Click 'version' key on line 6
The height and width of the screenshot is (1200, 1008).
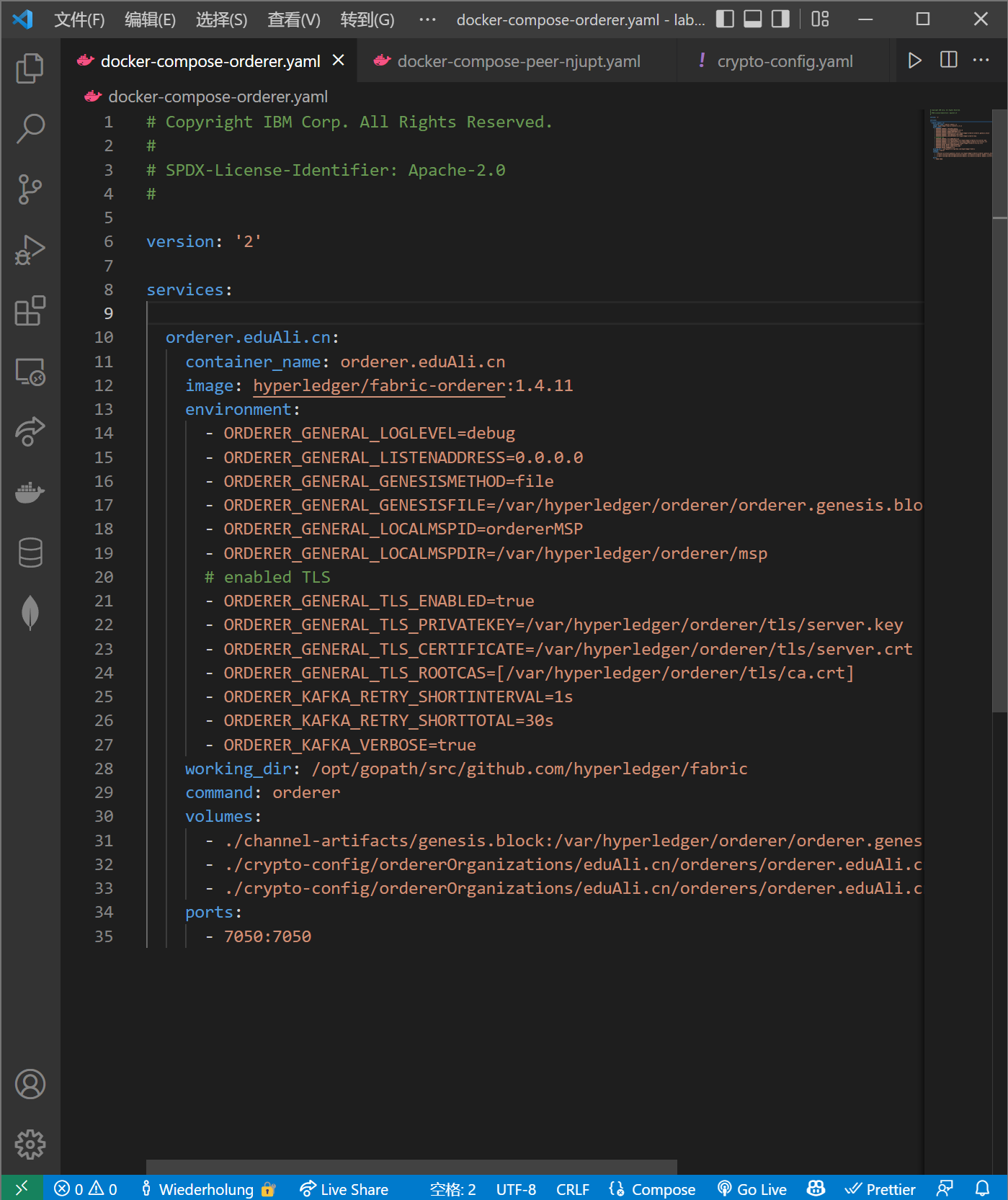tap(180, 241)
